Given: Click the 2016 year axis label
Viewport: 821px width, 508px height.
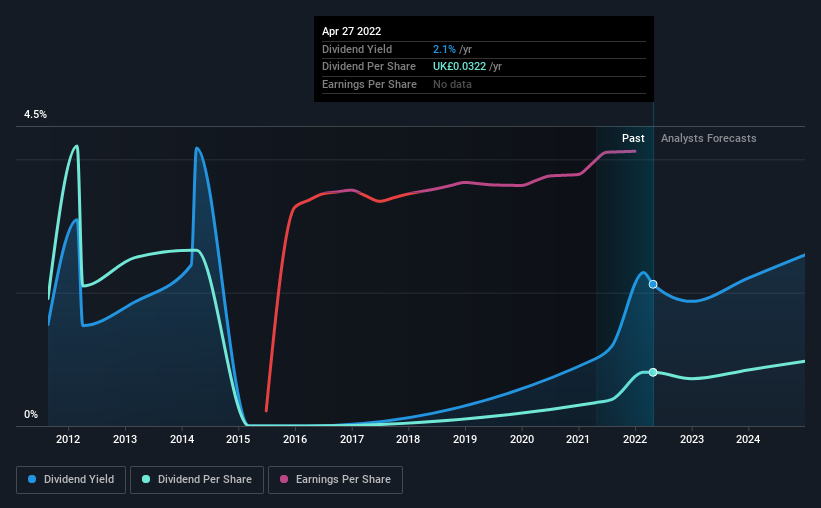Looking at the screenshot, I should click(295, 439).
